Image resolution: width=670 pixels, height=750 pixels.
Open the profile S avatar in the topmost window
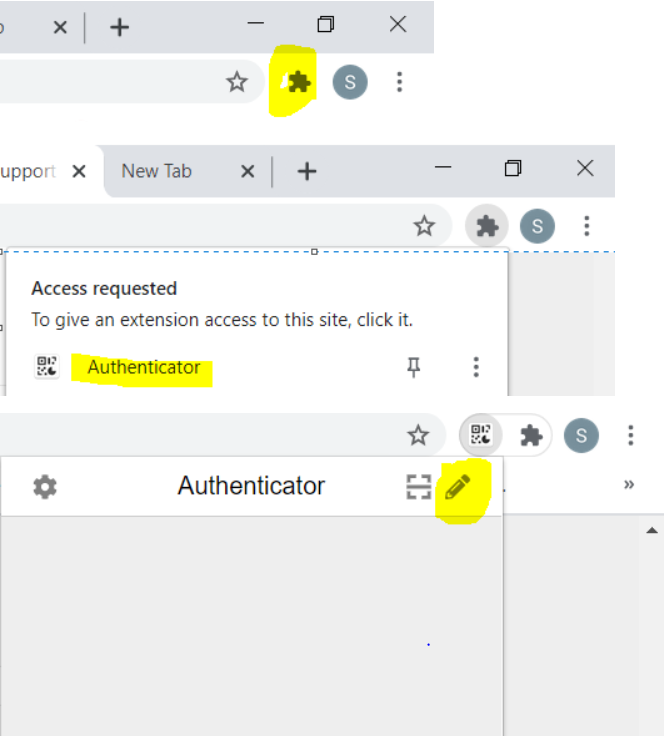pyautogui.click(x=350, y=82)
